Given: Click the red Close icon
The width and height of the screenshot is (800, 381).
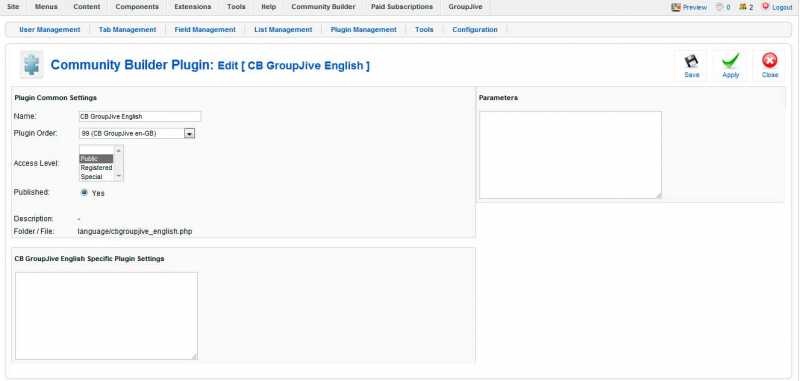Looking at the screenshot, I should (769, 61).
